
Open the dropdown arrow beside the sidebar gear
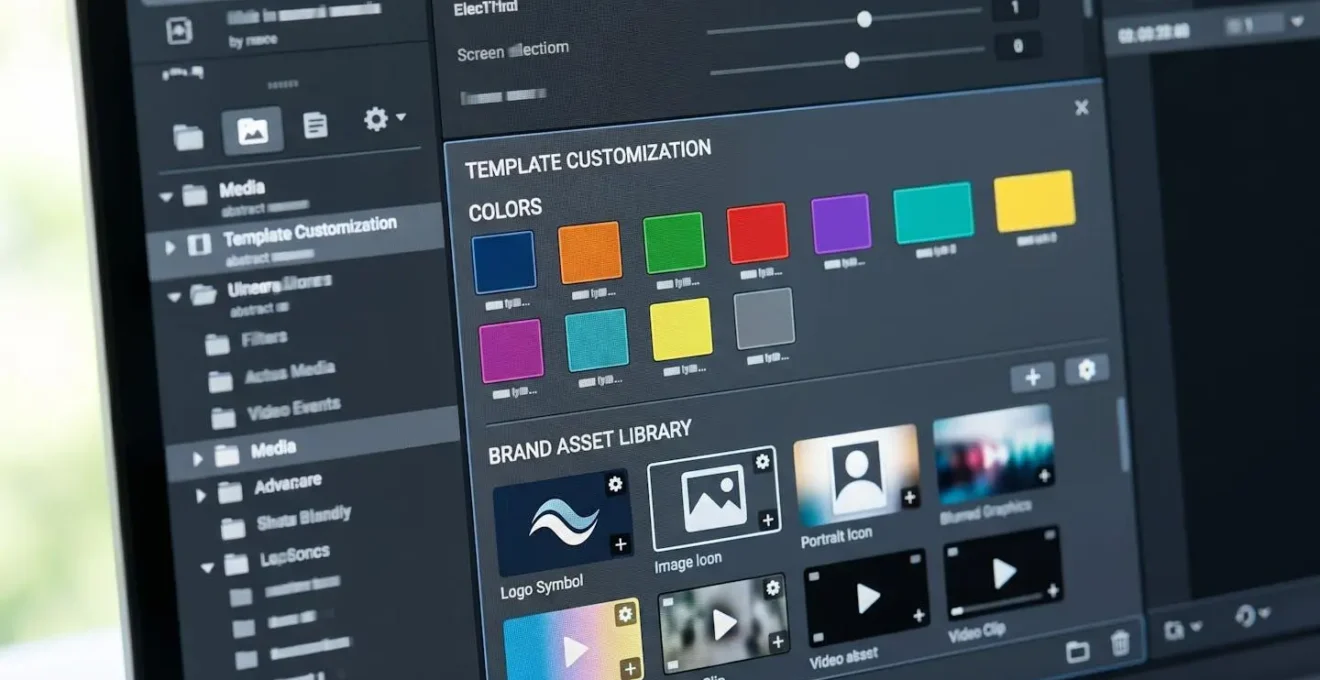[401, 117]
